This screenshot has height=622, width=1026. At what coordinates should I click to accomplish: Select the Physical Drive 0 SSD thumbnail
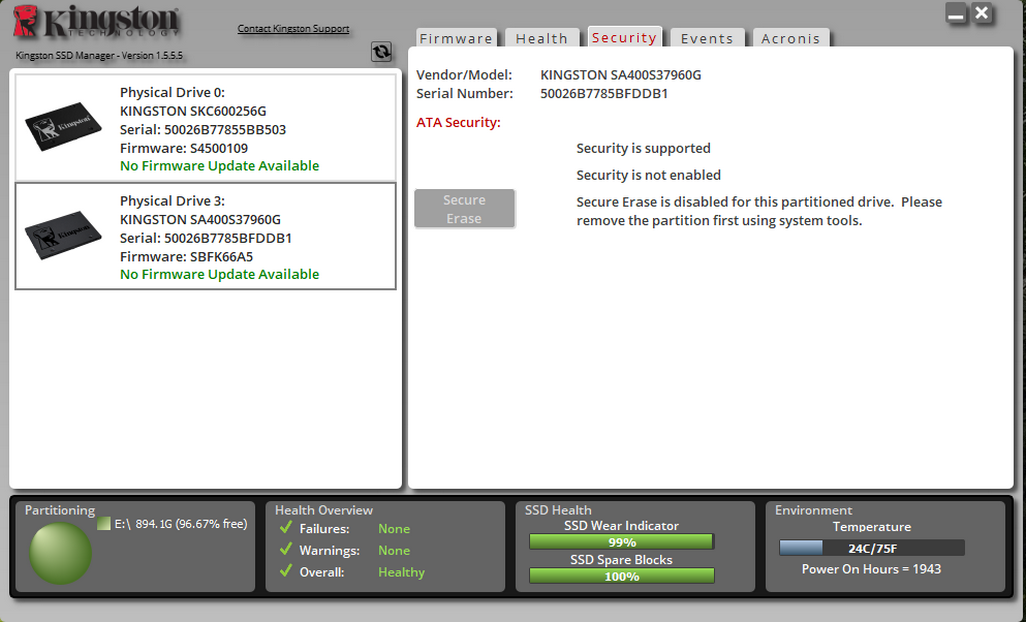pos(63,128)
